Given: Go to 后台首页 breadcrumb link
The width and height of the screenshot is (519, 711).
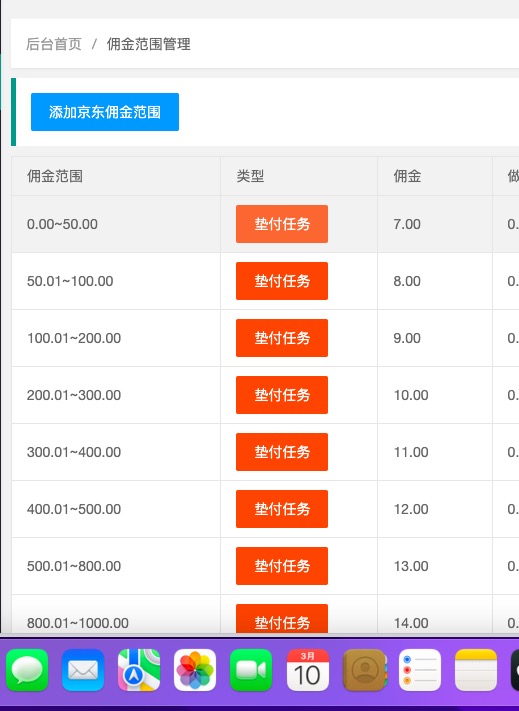Looking at the screenshot, I should [54, 44].
